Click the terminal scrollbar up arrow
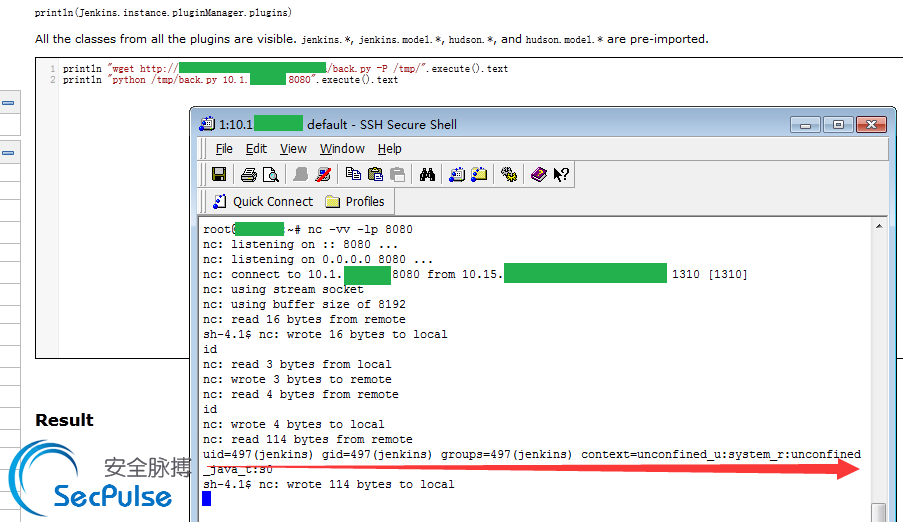The width and height of the screenshot is (903, 522). point(879,226)
